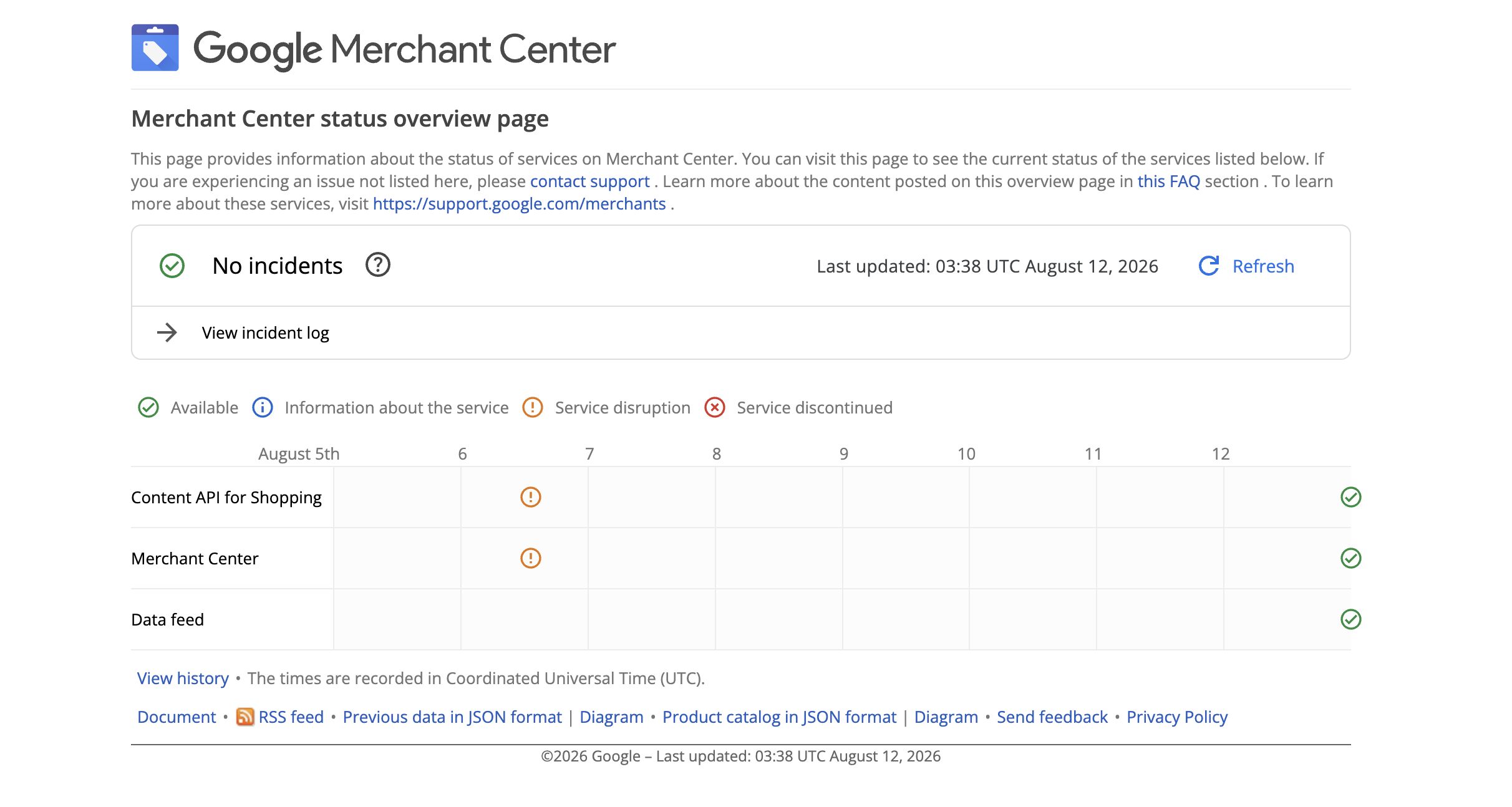Click the Available legend label
The width and height of the screenshot is (1512, 807).
(205, 407)
